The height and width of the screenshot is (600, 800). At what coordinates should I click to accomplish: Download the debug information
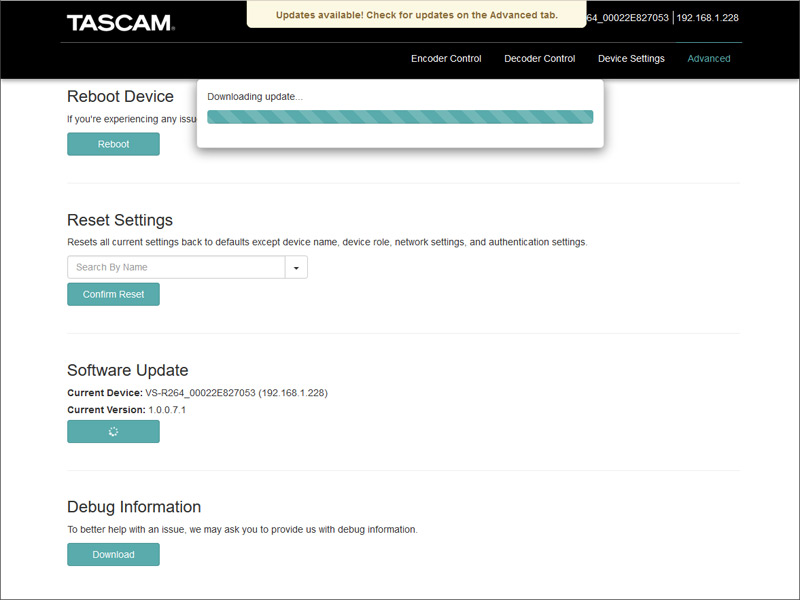[x=113, y=554]
